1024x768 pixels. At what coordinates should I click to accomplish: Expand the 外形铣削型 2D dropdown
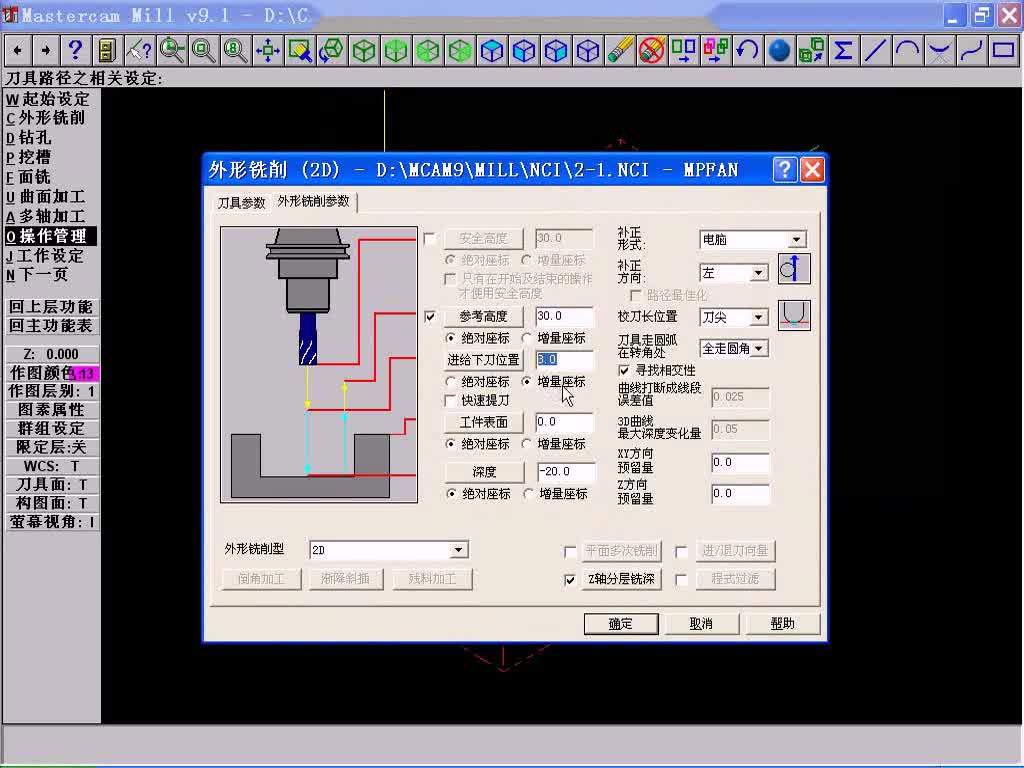point(461,549)
